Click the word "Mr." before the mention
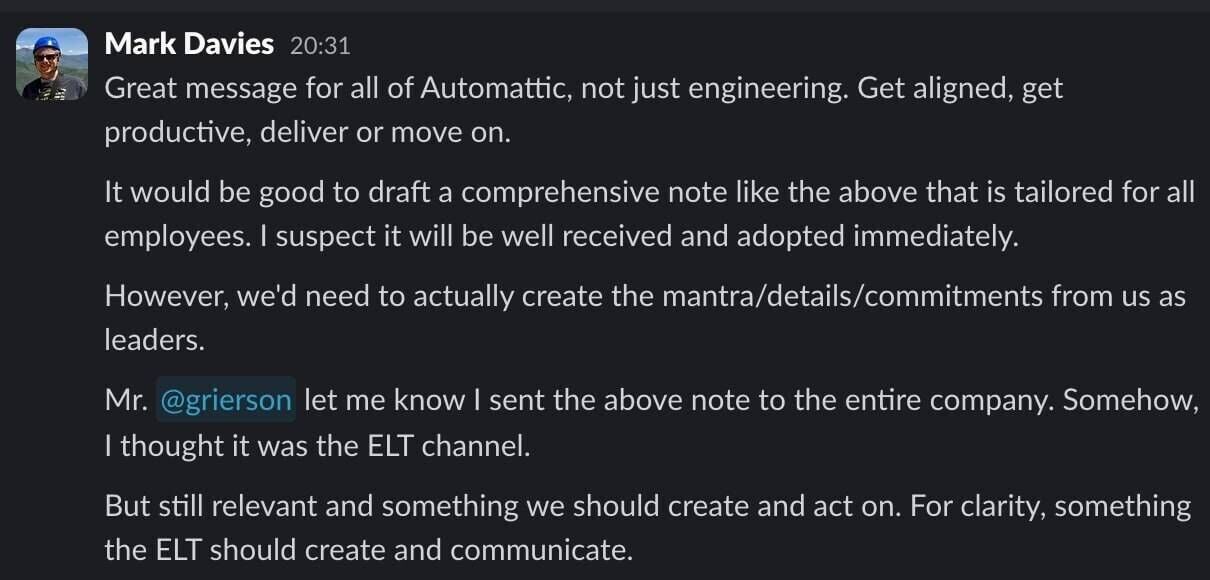Screen dimensions: 1210x580 pos(125,400)
